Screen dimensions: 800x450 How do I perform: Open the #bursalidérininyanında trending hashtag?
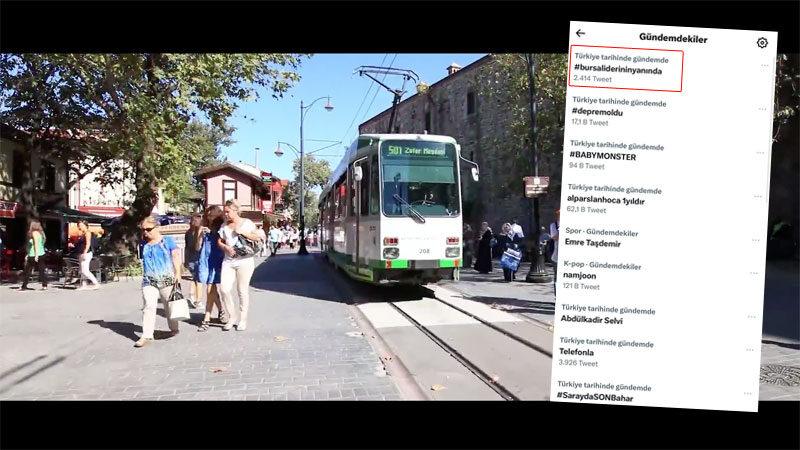[x=618, y=71]
